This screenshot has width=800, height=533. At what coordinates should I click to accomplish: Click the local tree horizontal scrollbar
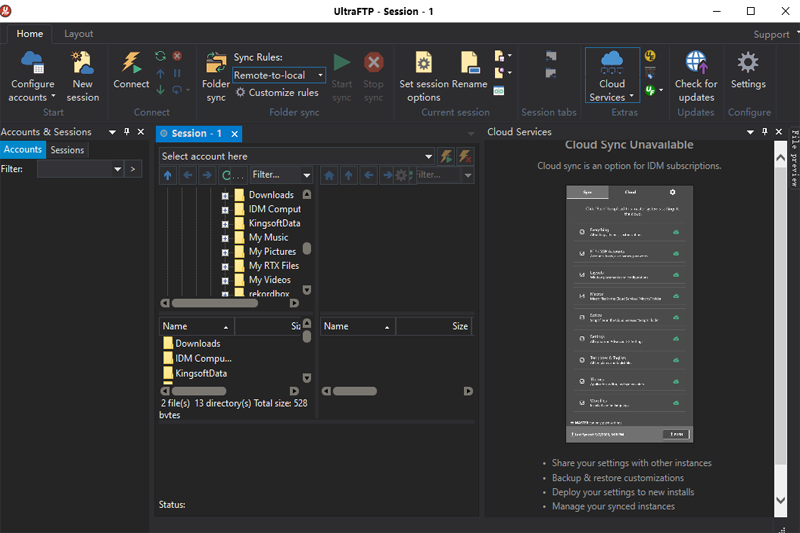click(x=215, y=303)
